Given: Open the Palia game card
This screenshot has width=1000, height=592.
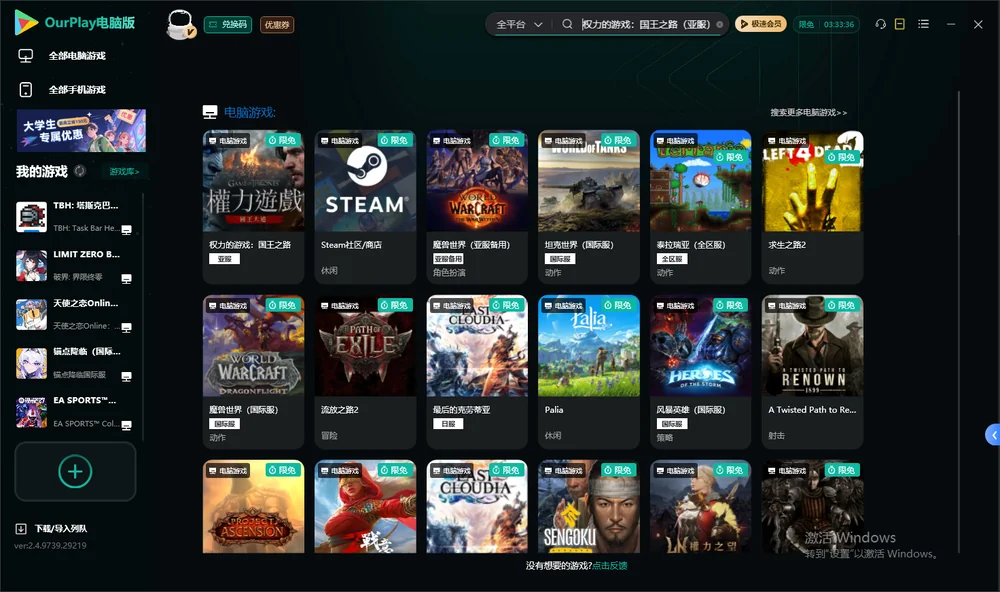Looking at the screenshot, I should click(589, 372).
